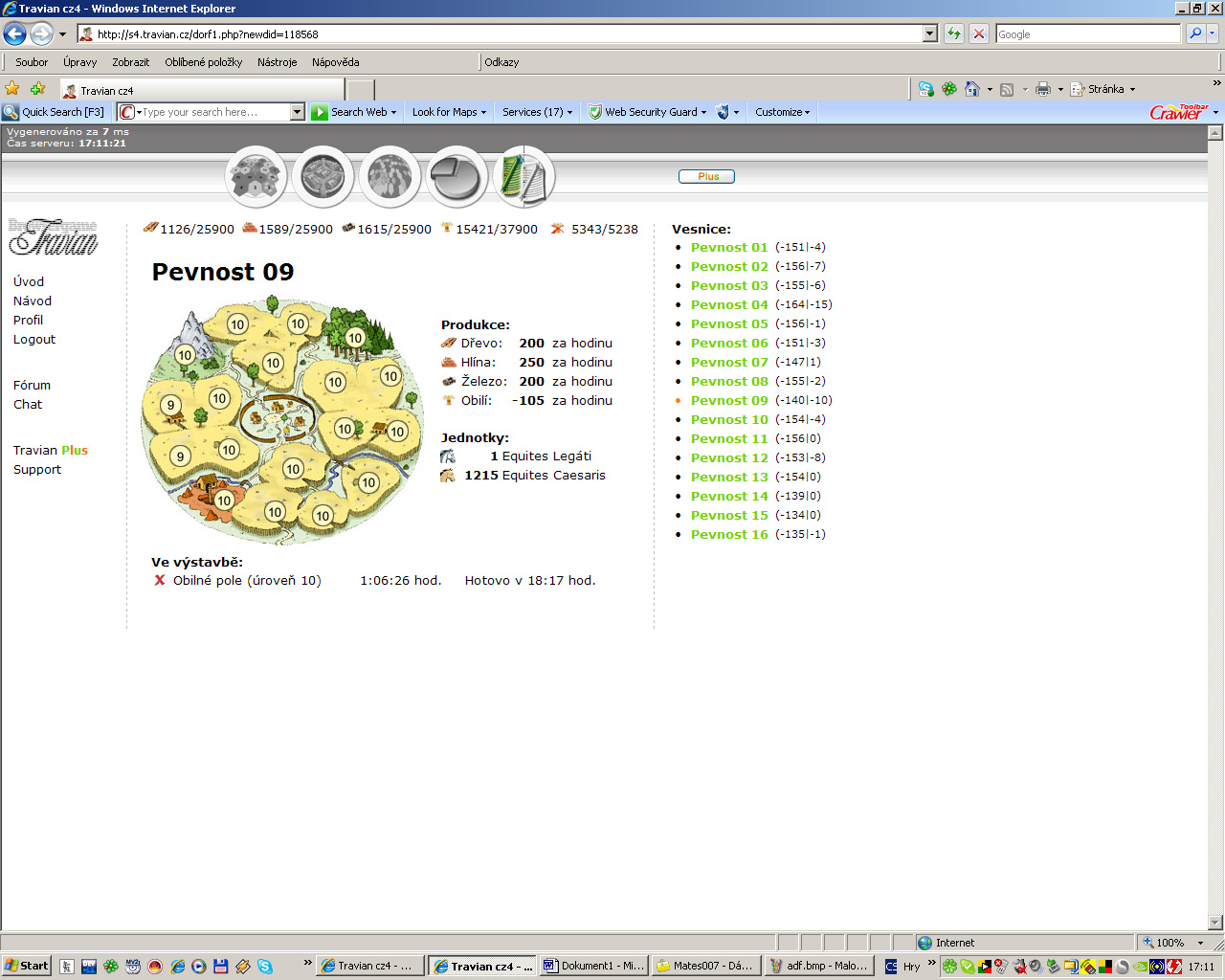Click the Google search input field
1225x980 pixels.
click(x=1087, y=33)
